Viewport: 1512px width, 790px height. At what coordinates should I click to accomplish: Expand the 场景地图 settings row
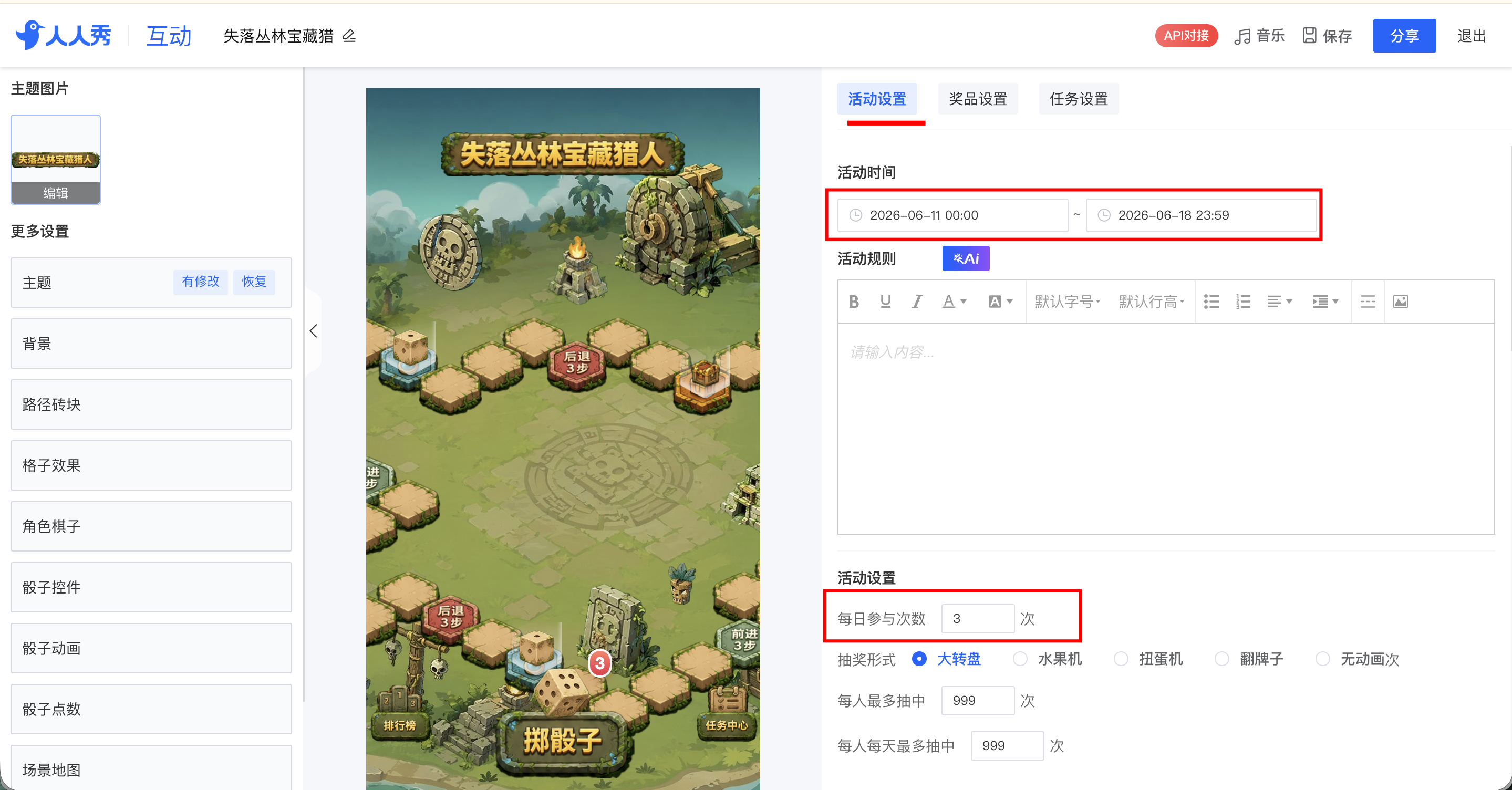tap(151, 768)
